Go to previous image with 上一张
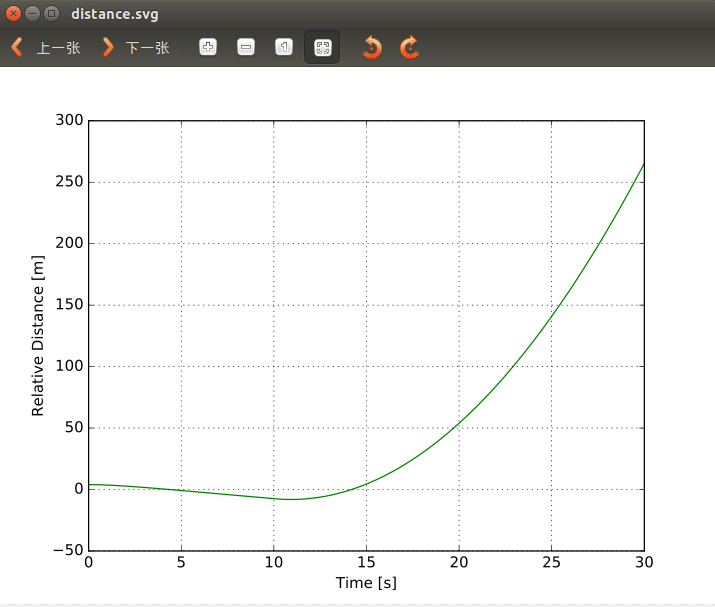Viewport: 715px width, 607px height. click(46, 48)
